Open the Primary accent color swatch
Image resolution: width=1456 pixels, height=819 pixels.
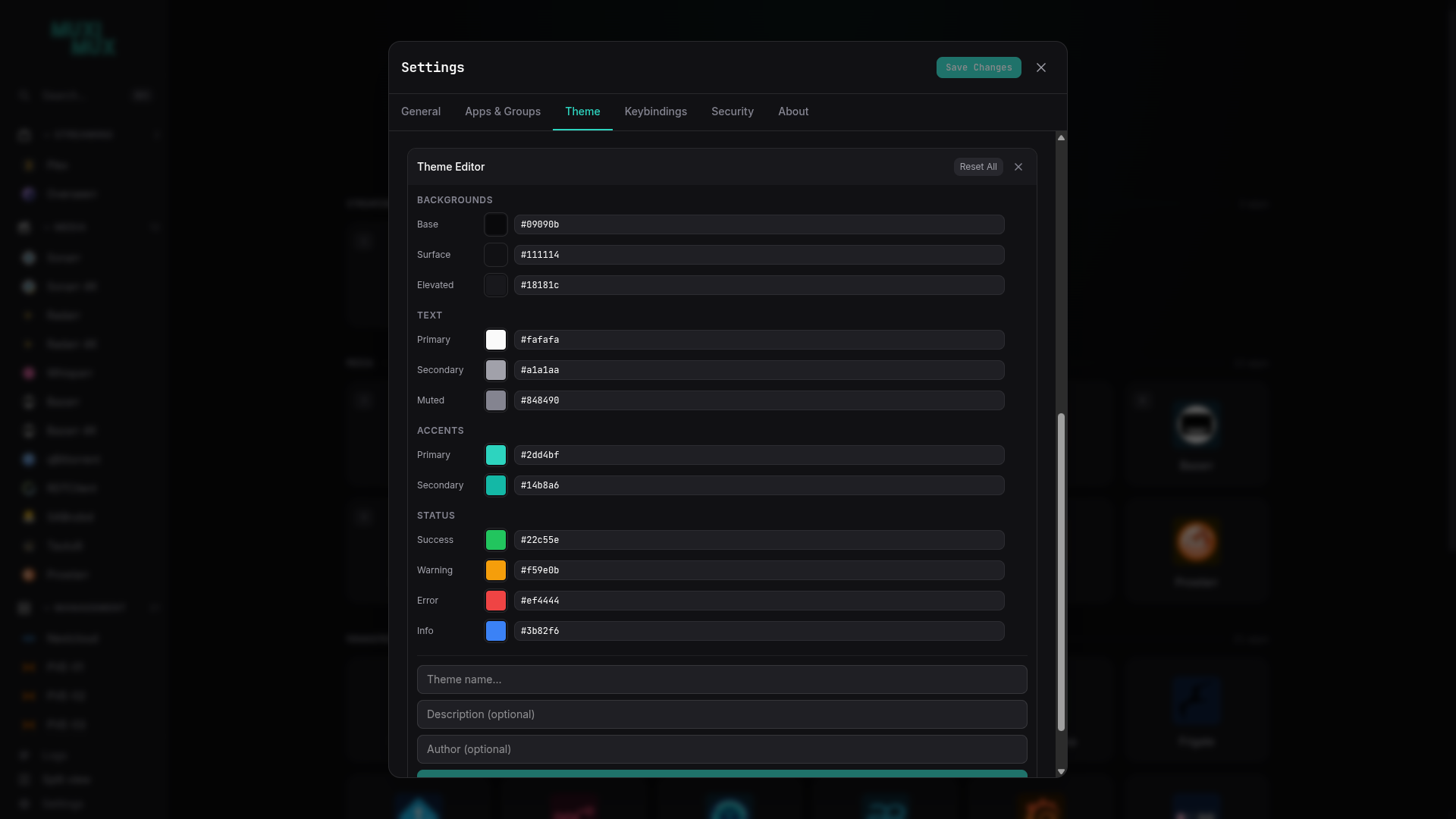click(x=496, y=455)
